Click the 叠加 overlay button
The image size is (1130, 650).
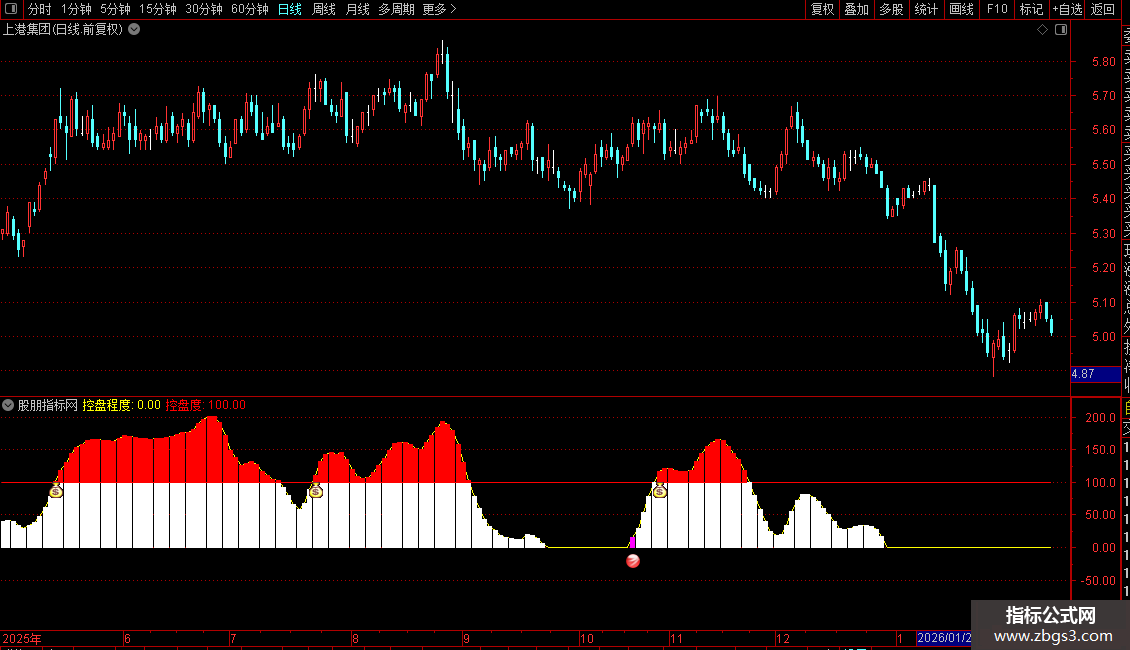[857, 9]
